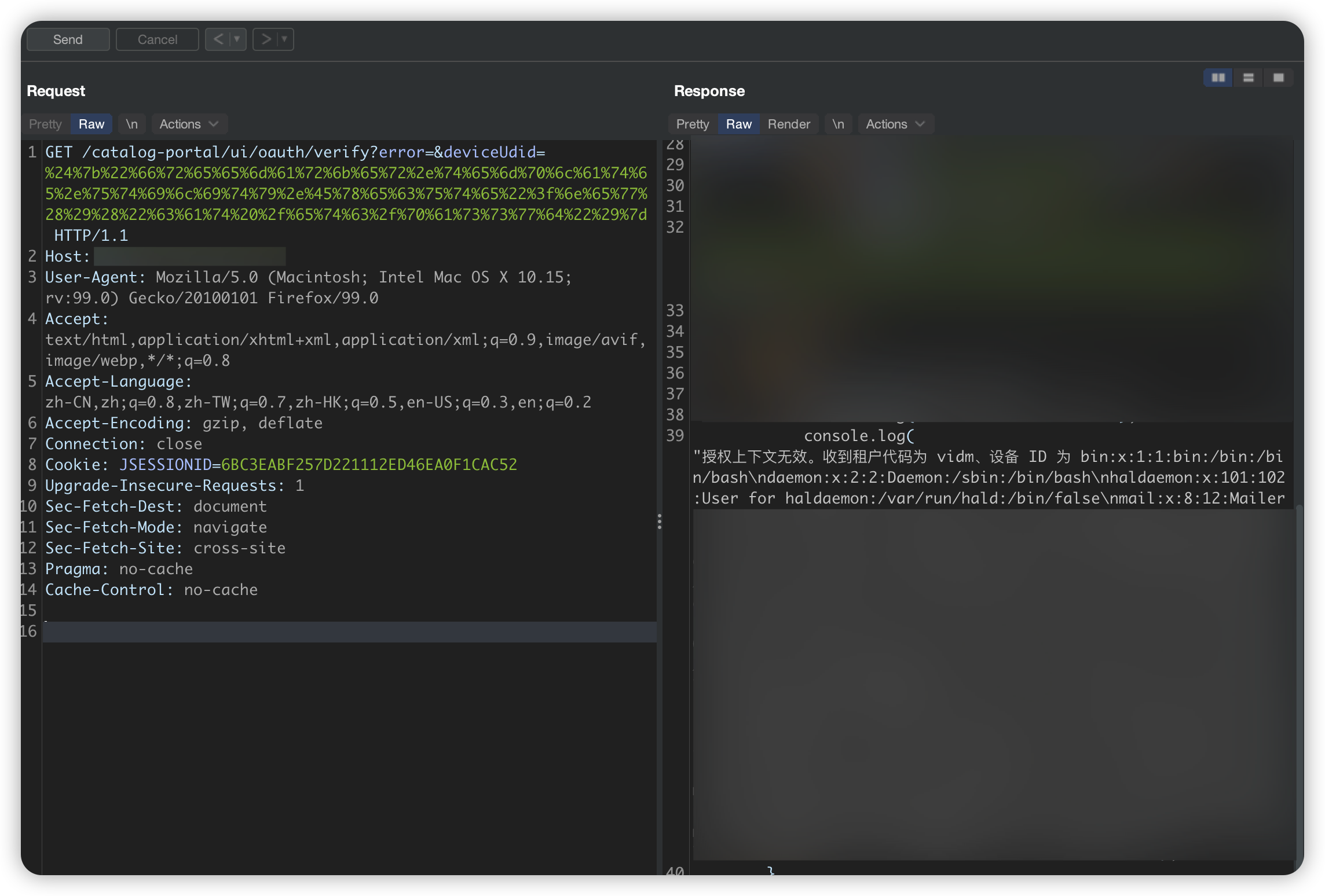The image size is (1325, 896).
Task: Open the Actions dropdown in Request panel
Action: click(x=189, y=123)
